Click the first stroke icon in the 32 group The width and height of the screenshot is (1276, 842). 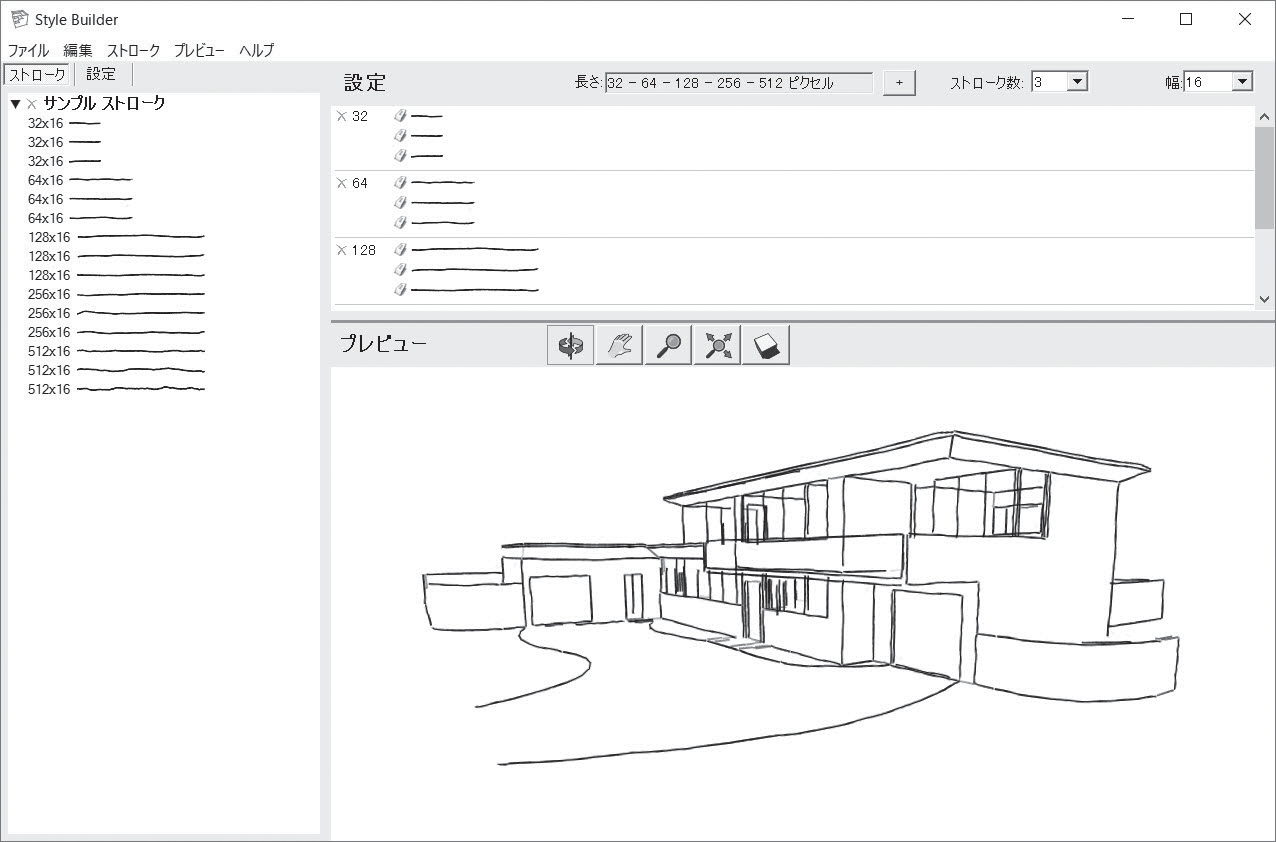[401, 116]
